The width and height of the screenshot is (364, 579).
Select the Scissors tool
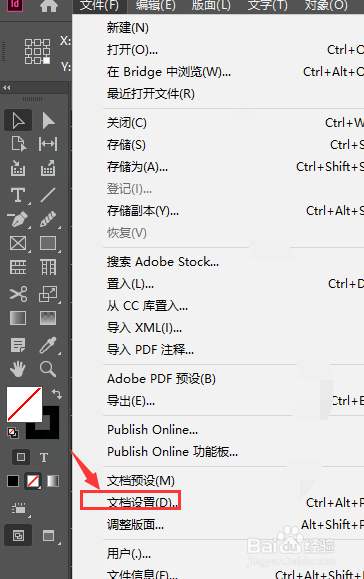coord(18,294)
